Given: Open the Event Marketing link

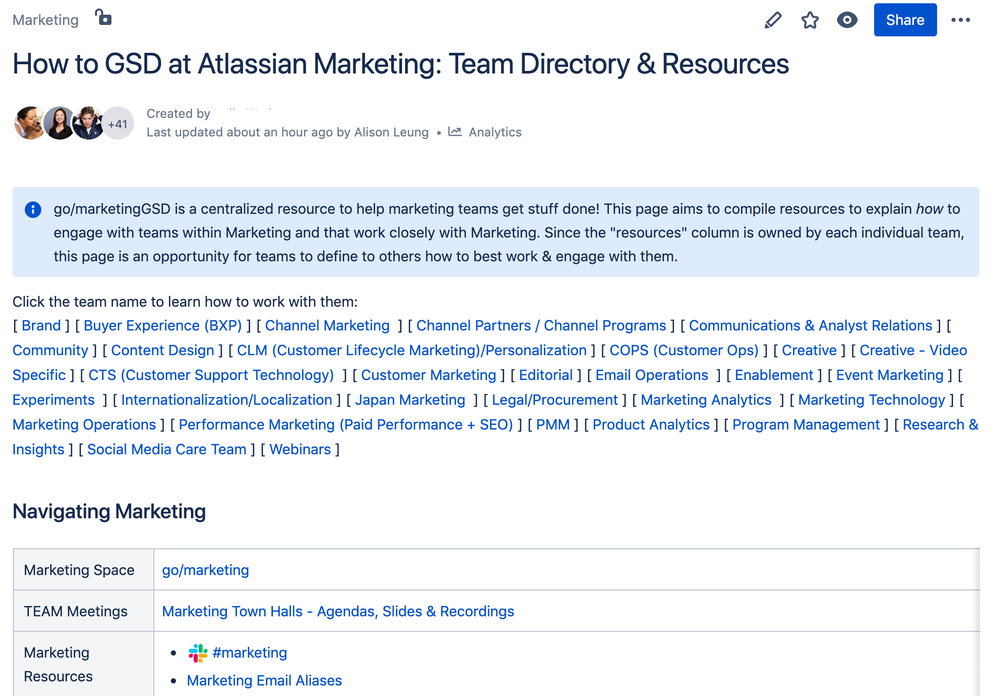Looking at the screenshot, I should pyautogui.click(x=889, y=375).
